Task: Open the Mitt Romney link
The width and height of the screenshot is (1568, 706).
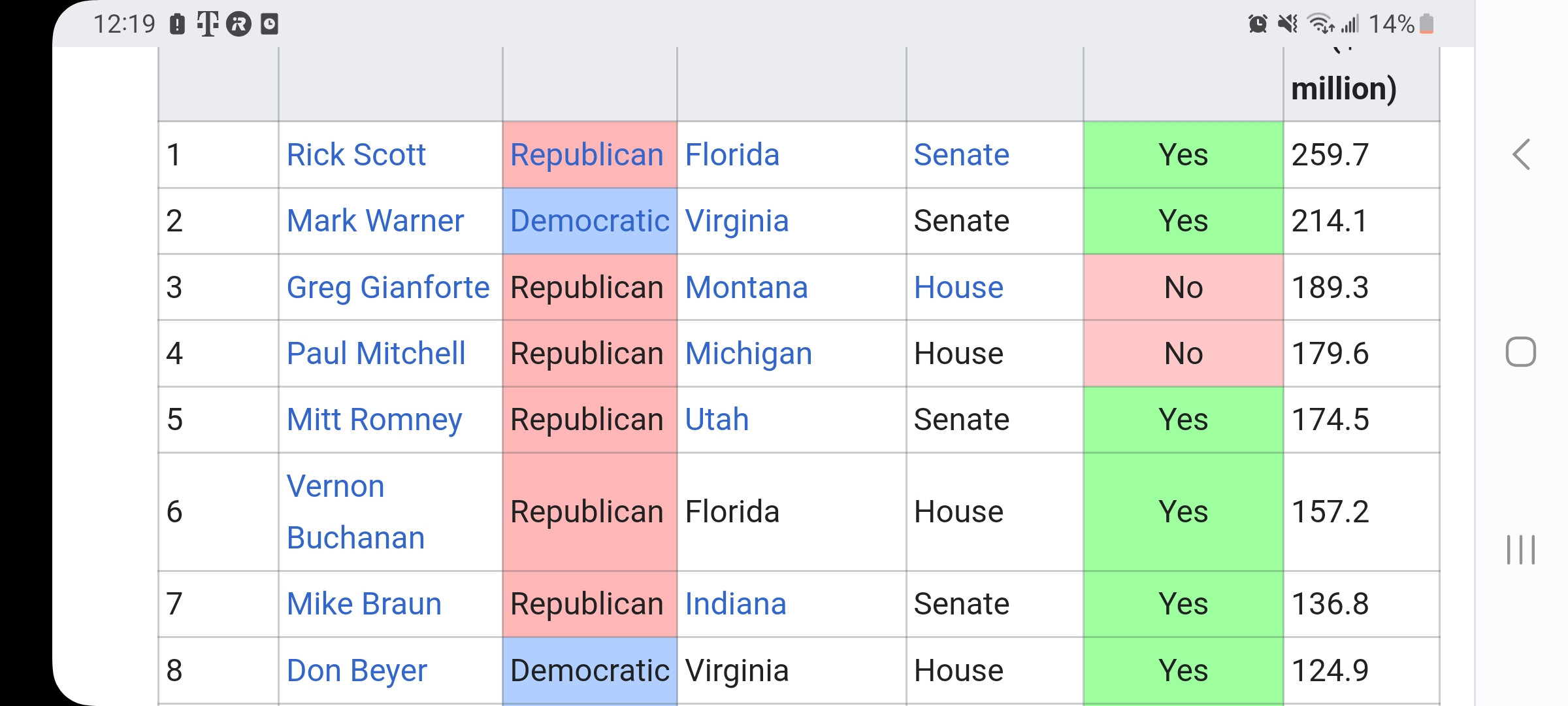Action: (x=374, y=420)
